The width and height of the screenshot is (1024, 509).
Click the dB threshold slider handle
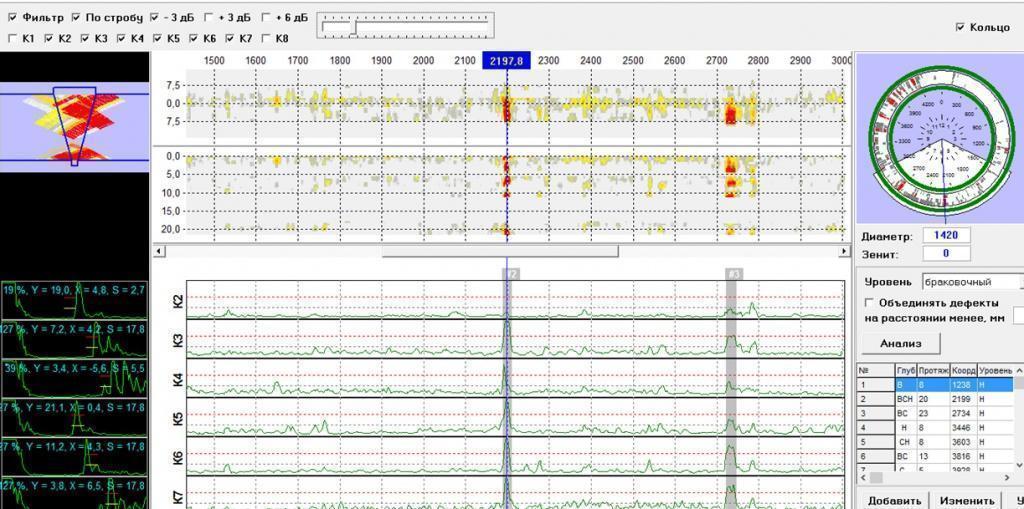pos(353,27)
